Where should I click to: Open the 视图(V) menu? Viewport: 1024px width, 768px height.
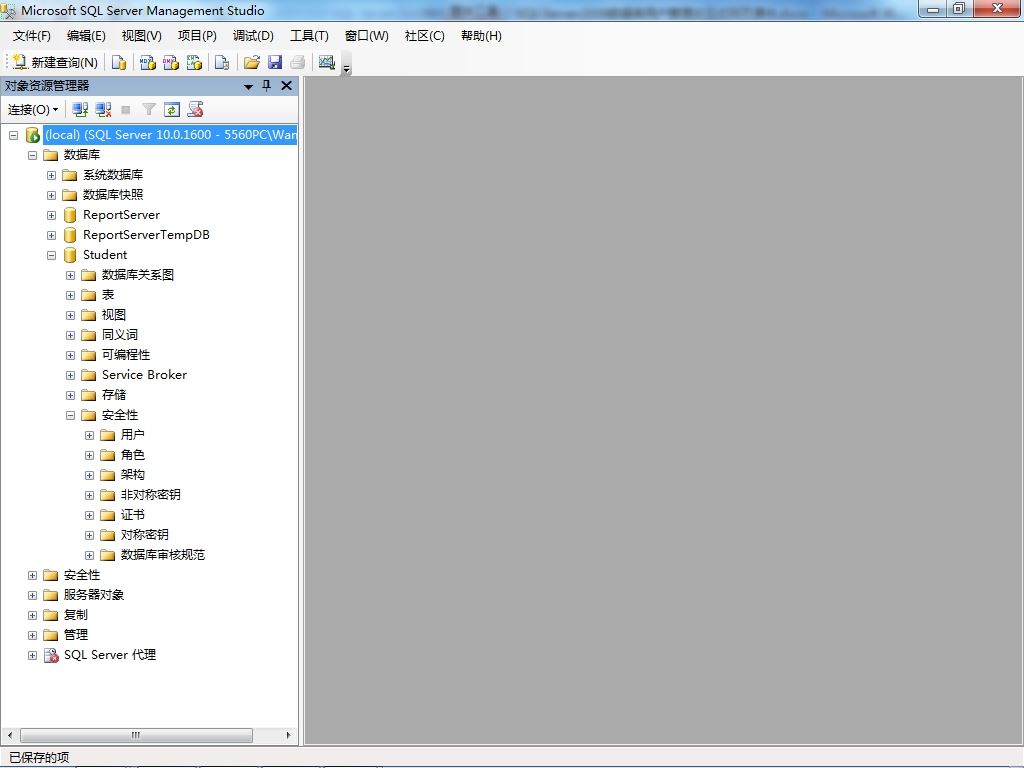[142, 36]
